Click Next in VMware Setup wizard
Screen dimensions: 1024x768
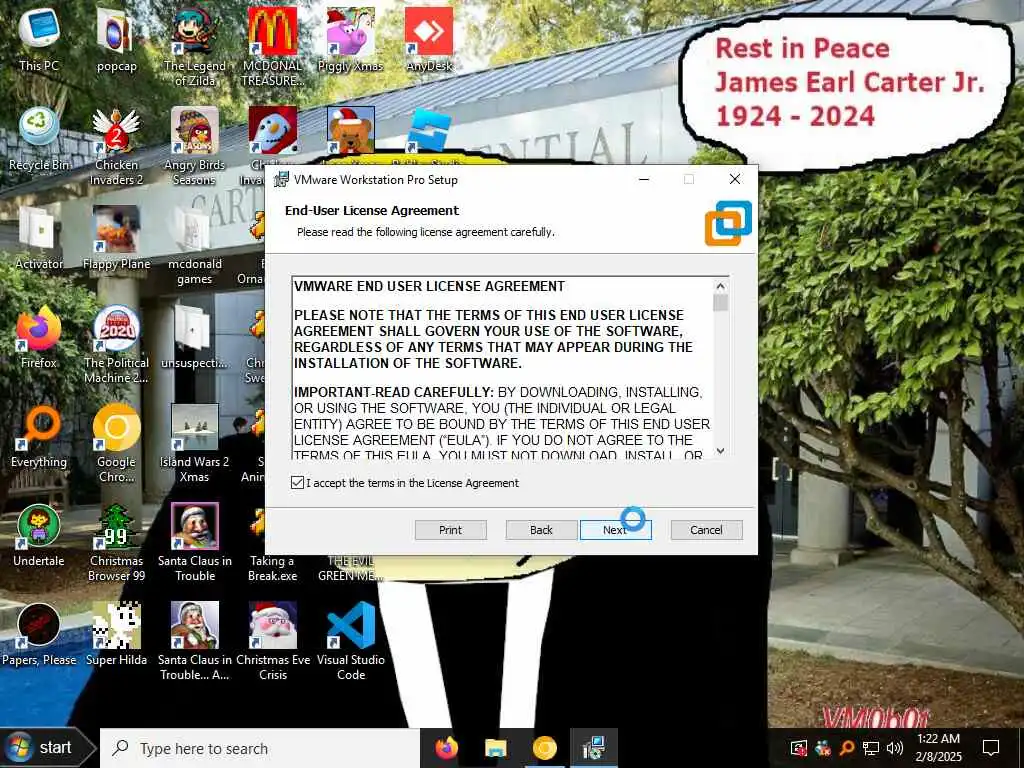coord(615,530)
